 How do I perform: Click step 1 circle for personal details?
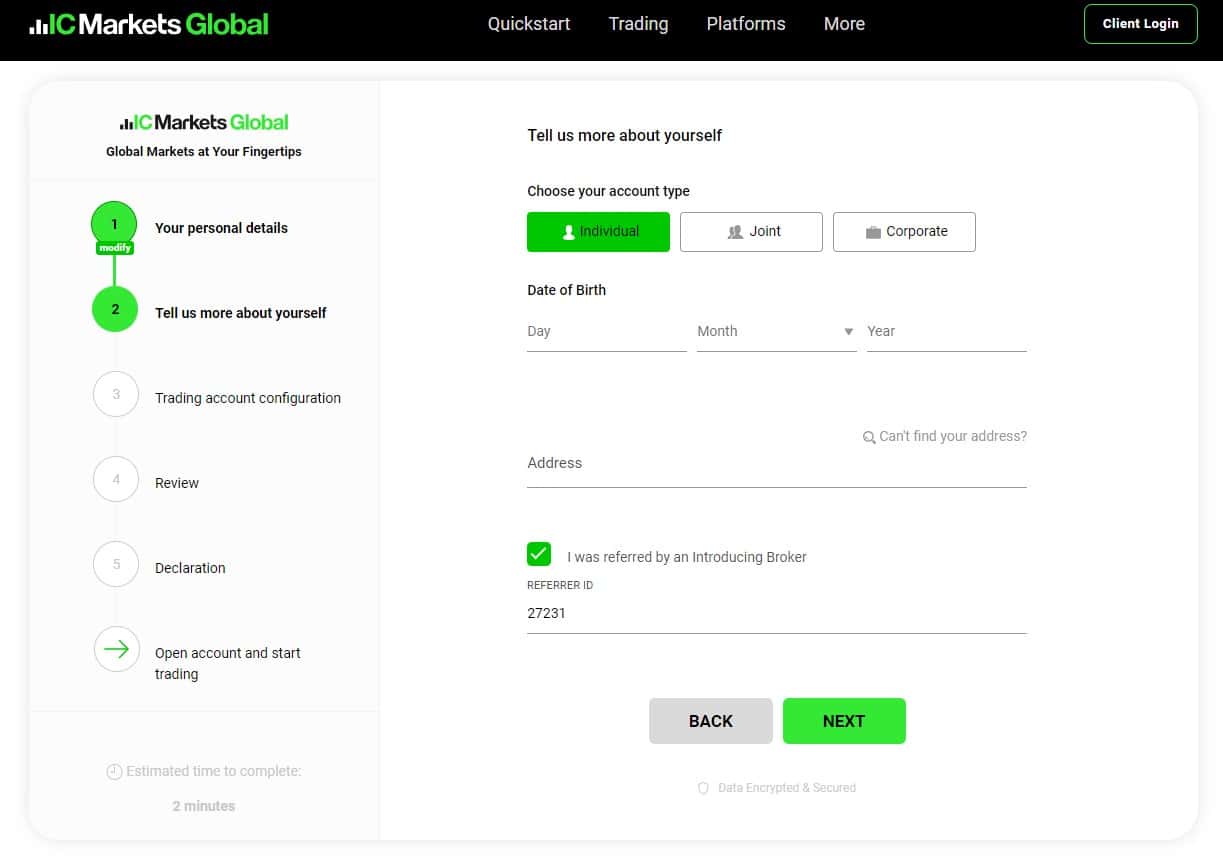click(114, 225)
